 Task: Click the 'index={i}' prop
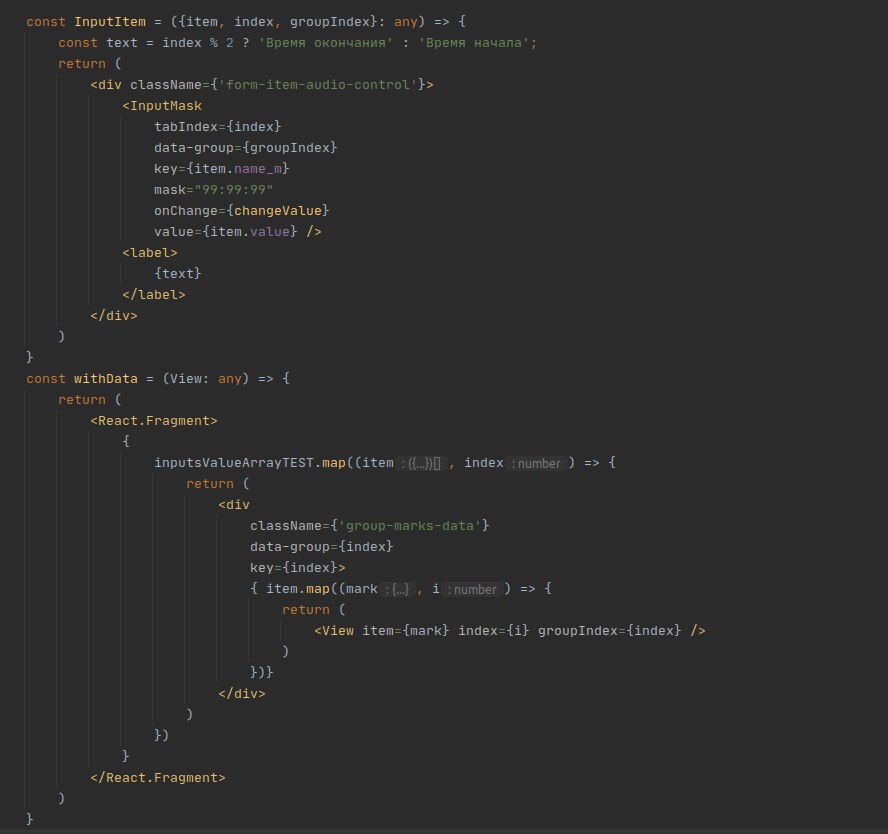coord(494,631)
